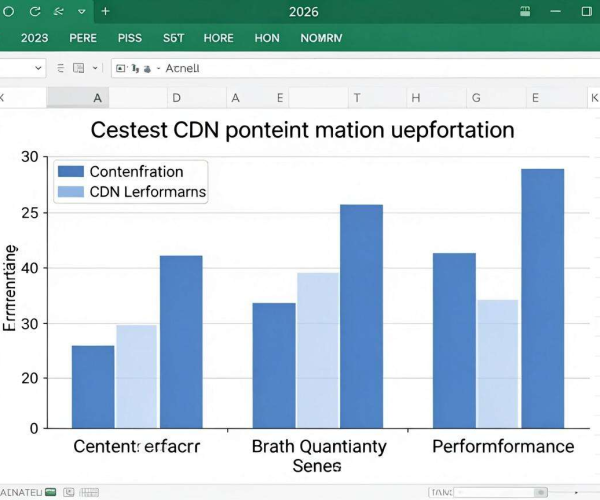This screenshot has height=500, width=600.
Task: Click the Centent erfacrr category label
Action: tap(137, 446)
